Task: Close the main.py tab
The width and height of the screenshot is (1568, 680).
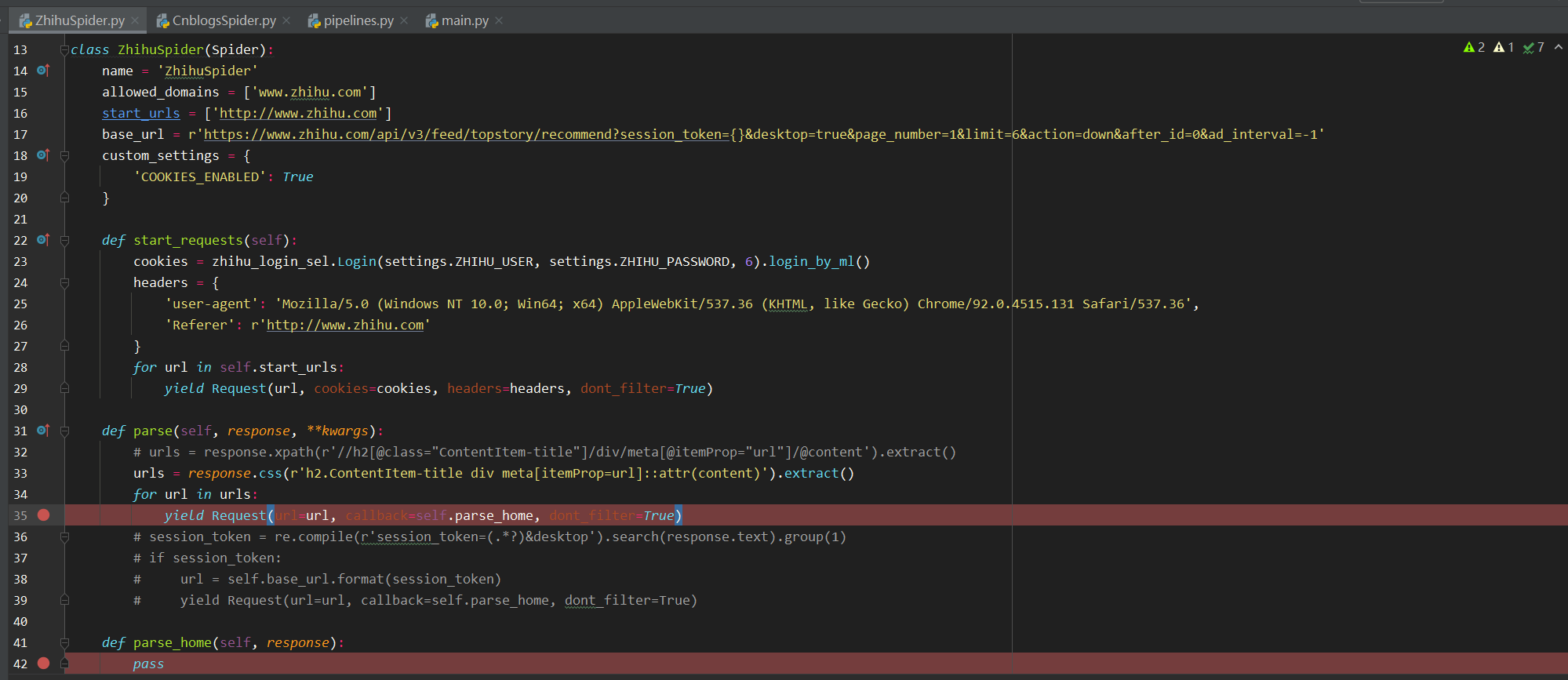Action: pyautogui.click(x=499, y=20)
